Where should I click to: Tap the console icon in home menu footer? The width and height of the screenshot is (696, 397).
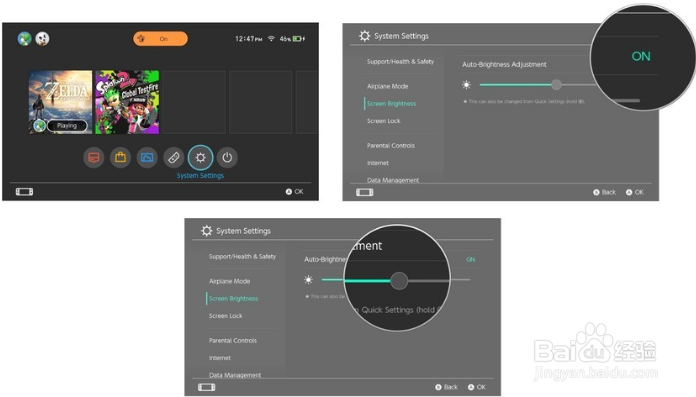tap(24, 191)
